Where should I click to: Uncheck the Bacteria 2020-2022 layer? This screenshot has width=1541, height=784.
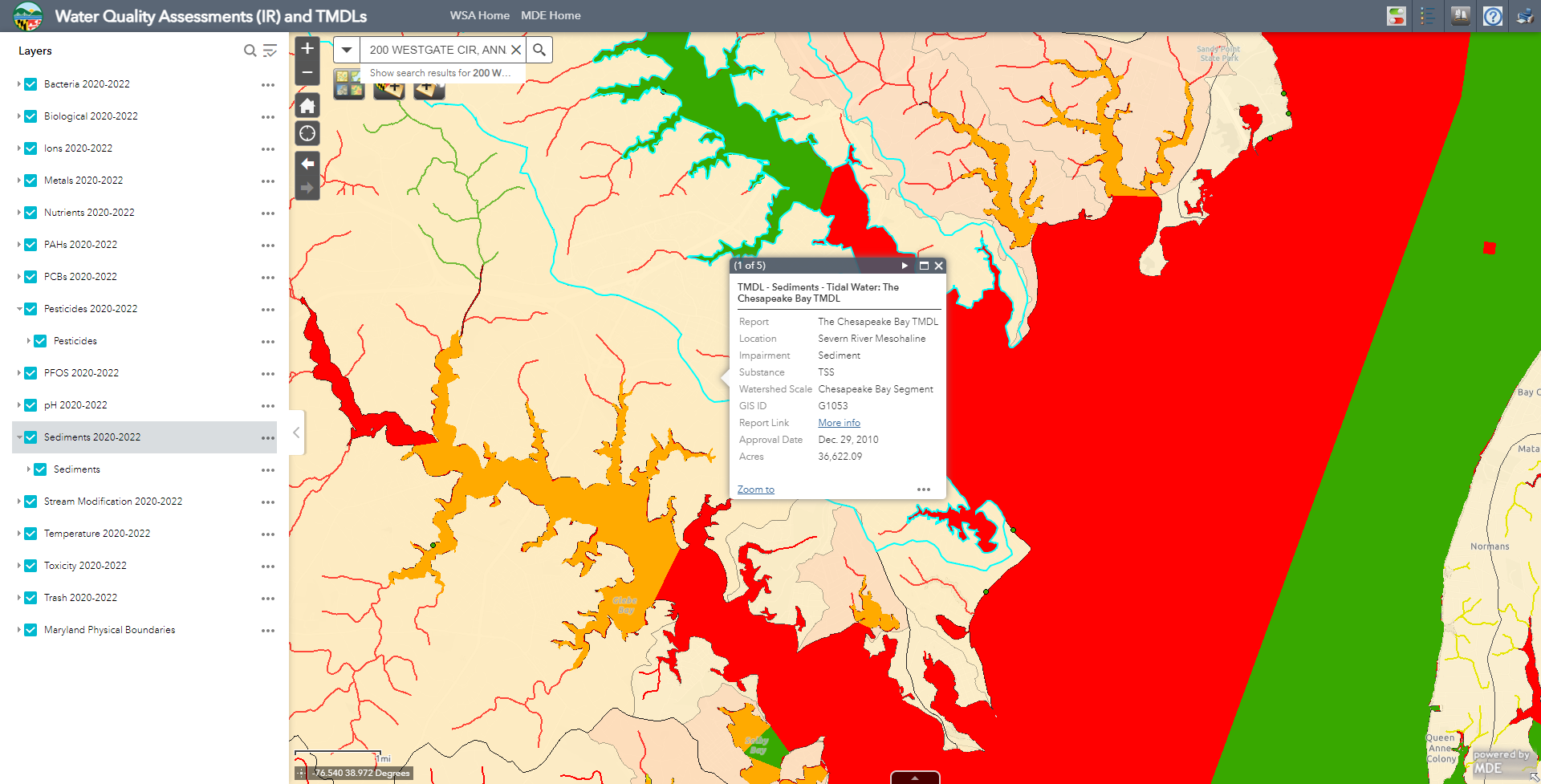(x=30, y=84)
